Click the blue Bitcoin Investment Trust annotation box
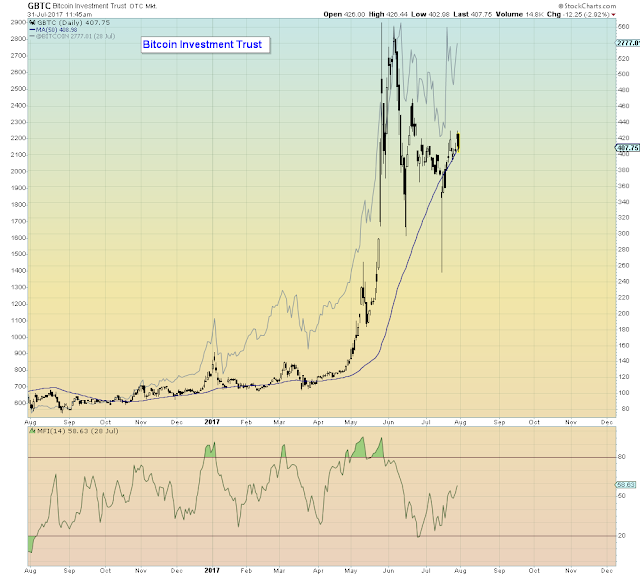640x576 pixels. pyautogui.click(x=206, y=44)
